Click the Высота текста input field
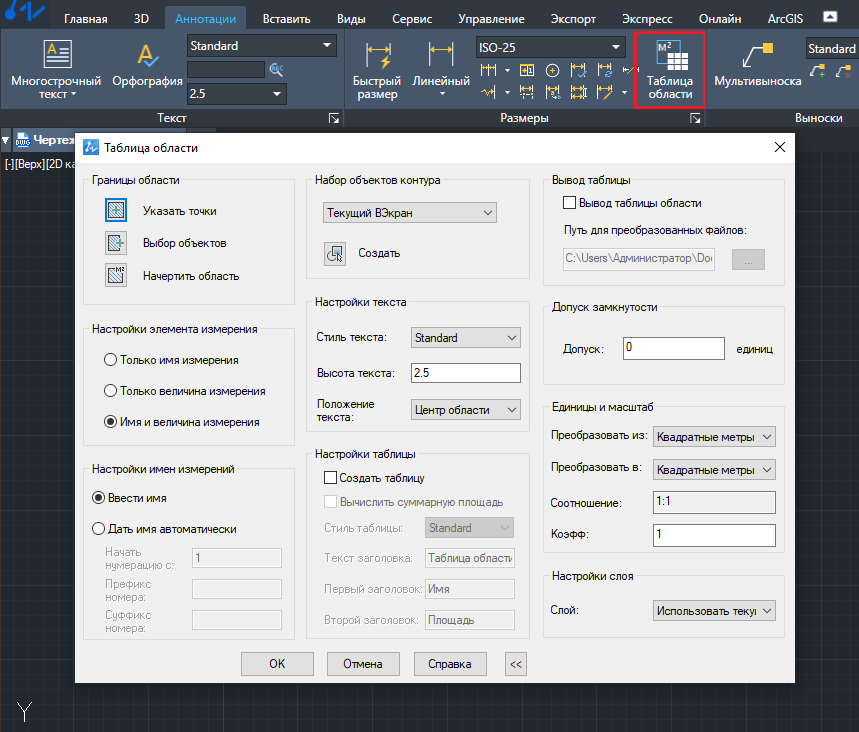859x732 pixels. click(466, 373)
